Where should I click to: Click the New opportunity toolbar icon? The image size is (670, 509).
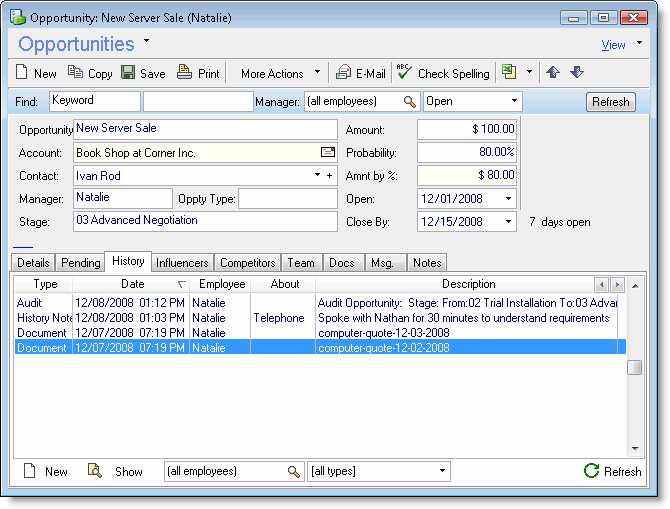(x=23, y=73)
